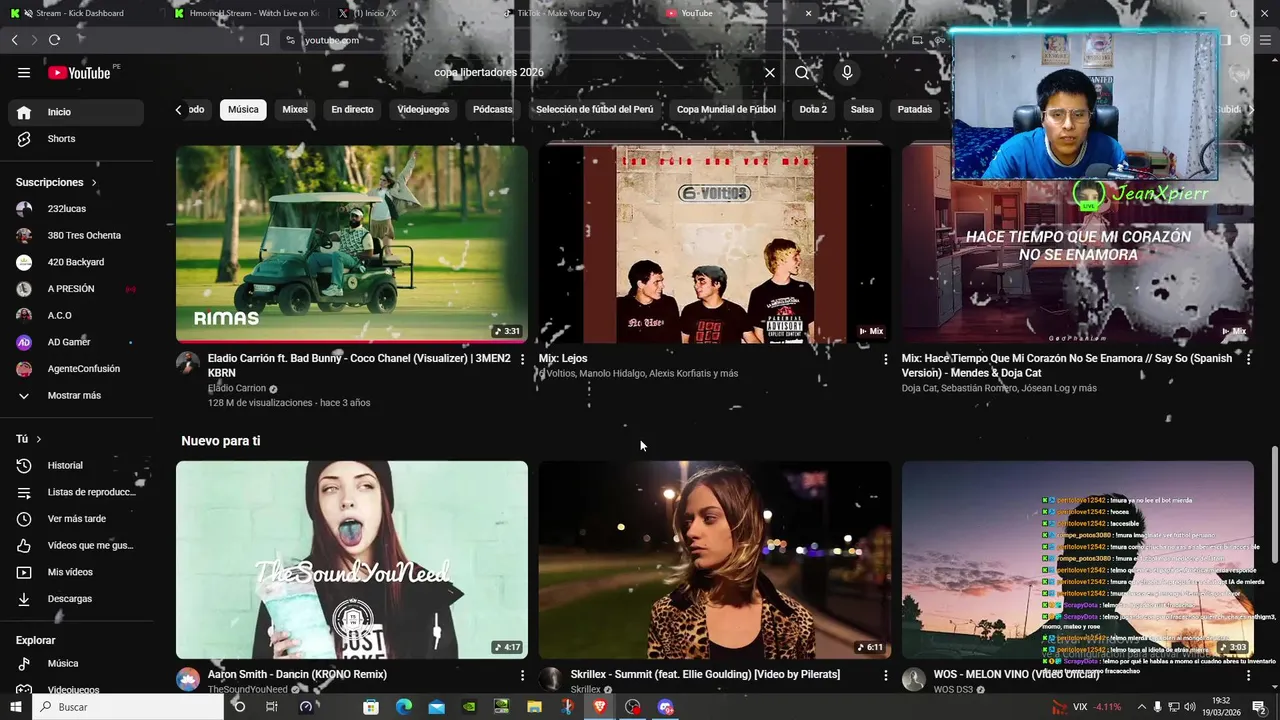Play the 6 Voltios mix thumbnail

pos(715,244)
